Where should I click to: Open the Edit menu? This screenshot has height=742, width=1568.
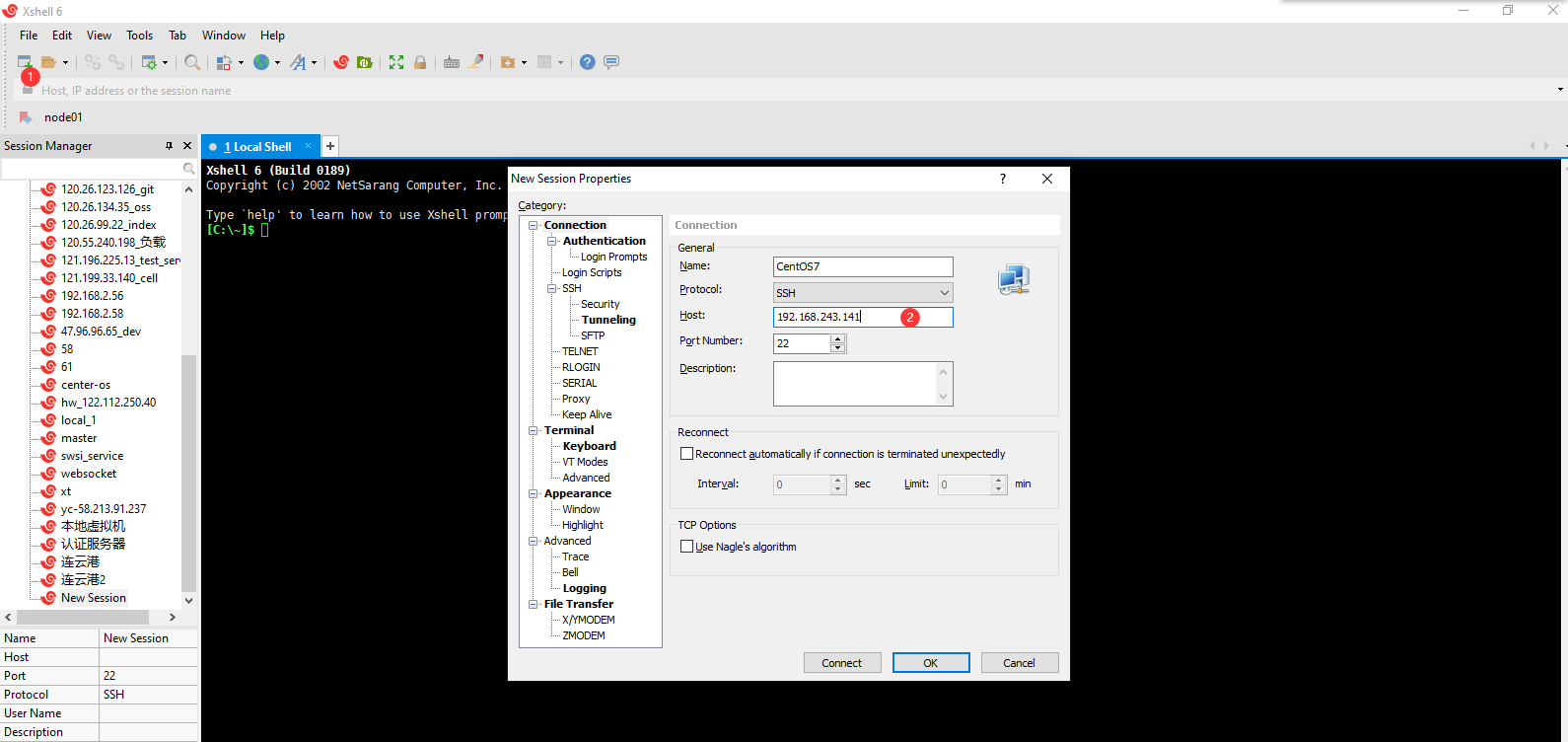coord(62,36)
